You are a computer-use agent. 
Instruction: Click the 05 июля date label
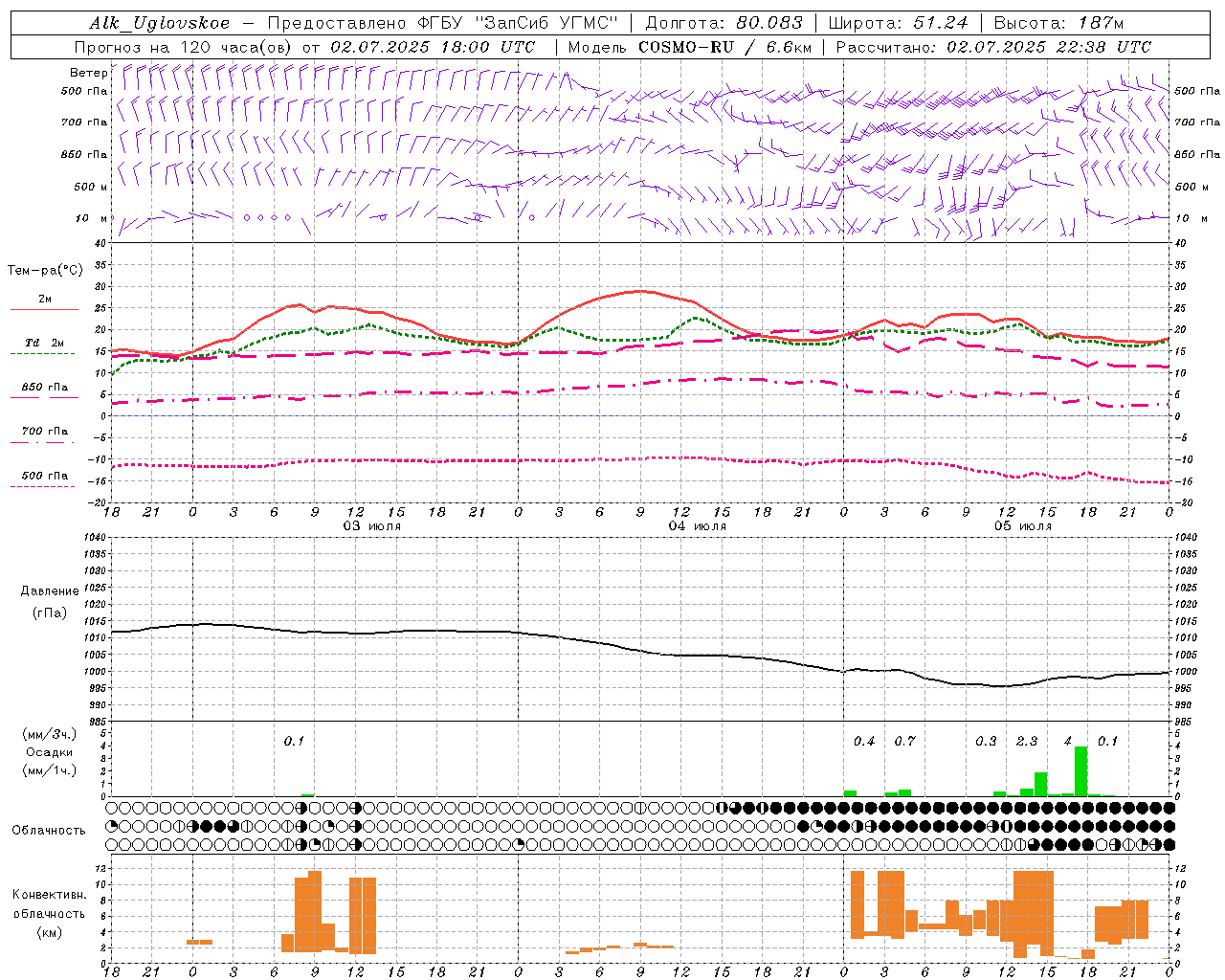click(x=1023, y=526)
